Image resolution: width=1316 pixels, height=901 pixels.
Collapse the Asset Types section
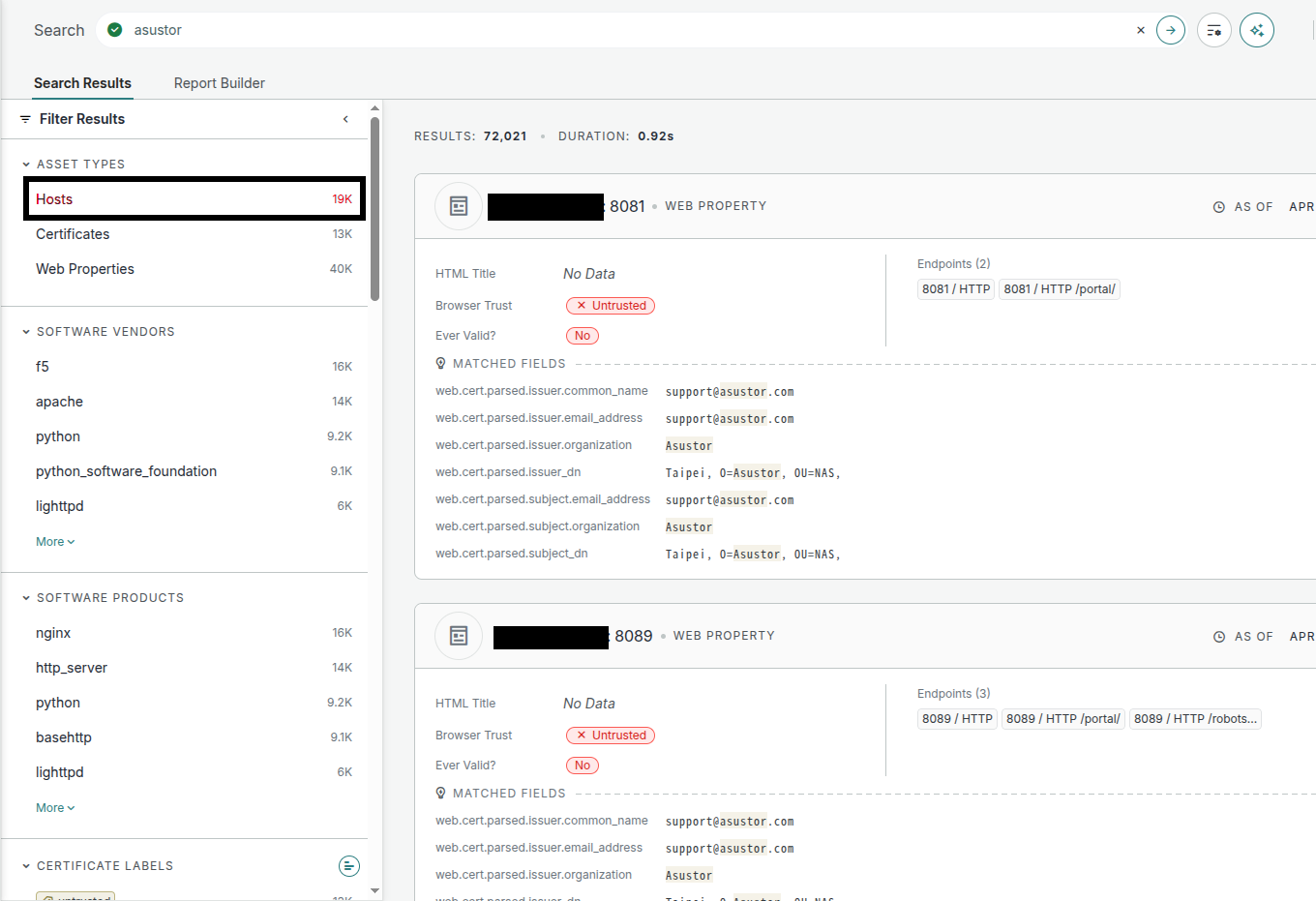point(26,165)
